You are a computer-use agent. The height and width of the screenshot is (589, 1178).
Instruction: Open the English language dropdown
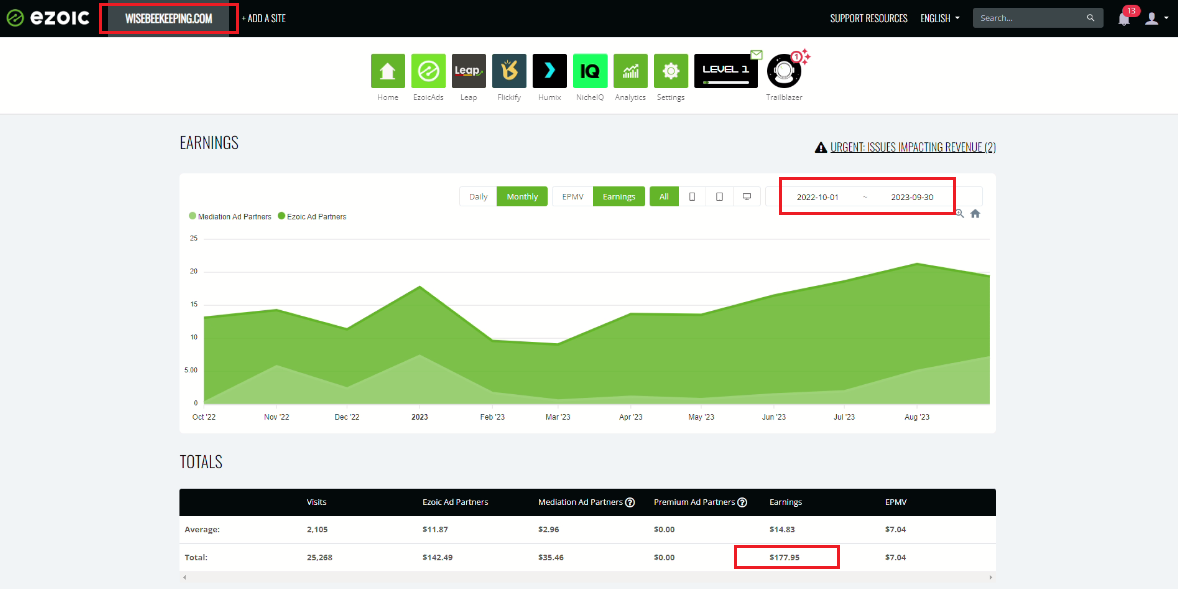pyautogui.click(x=940, y=18)
